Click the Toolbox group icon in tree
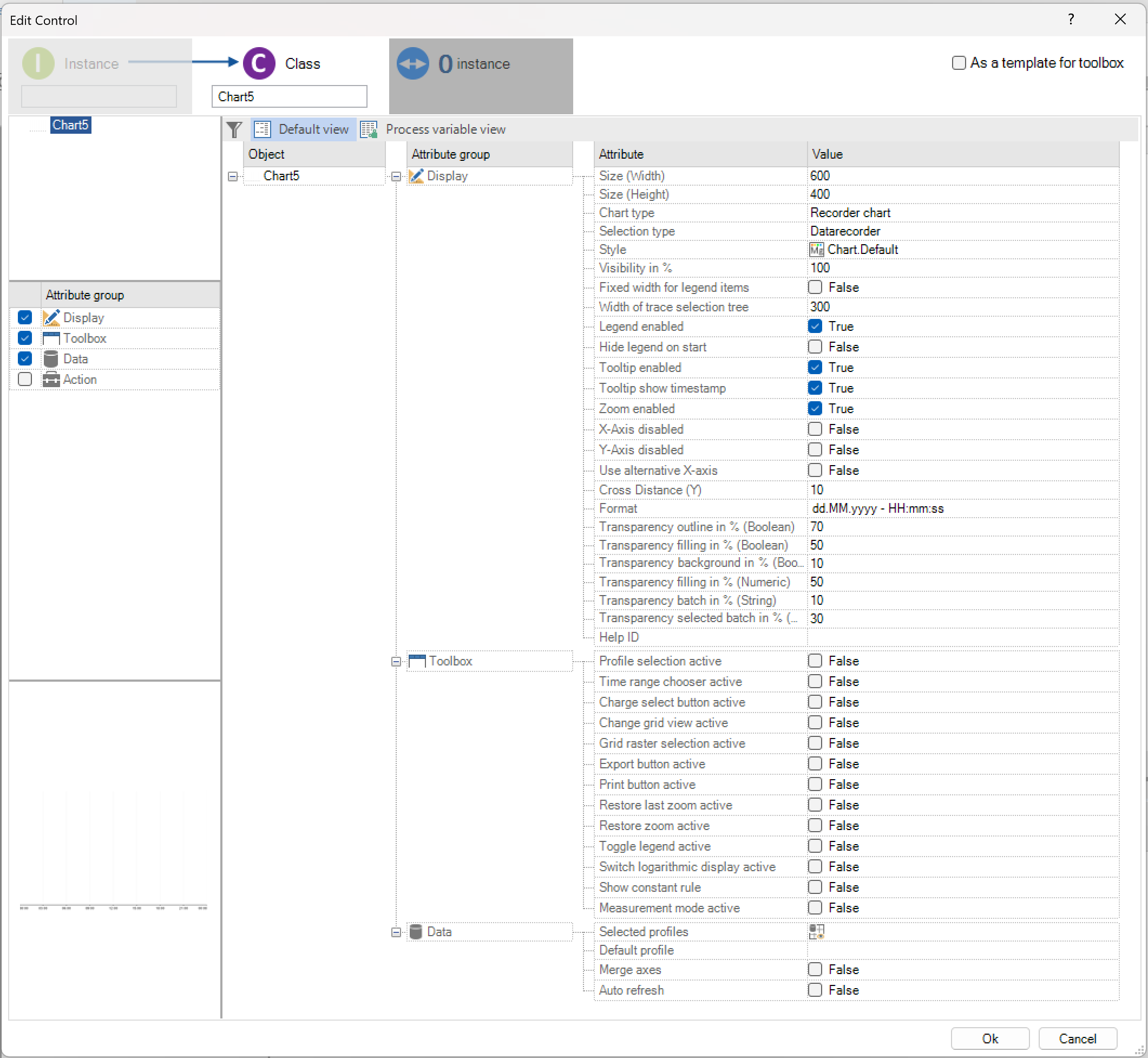1148x1058 pixels. click(417, 661)
